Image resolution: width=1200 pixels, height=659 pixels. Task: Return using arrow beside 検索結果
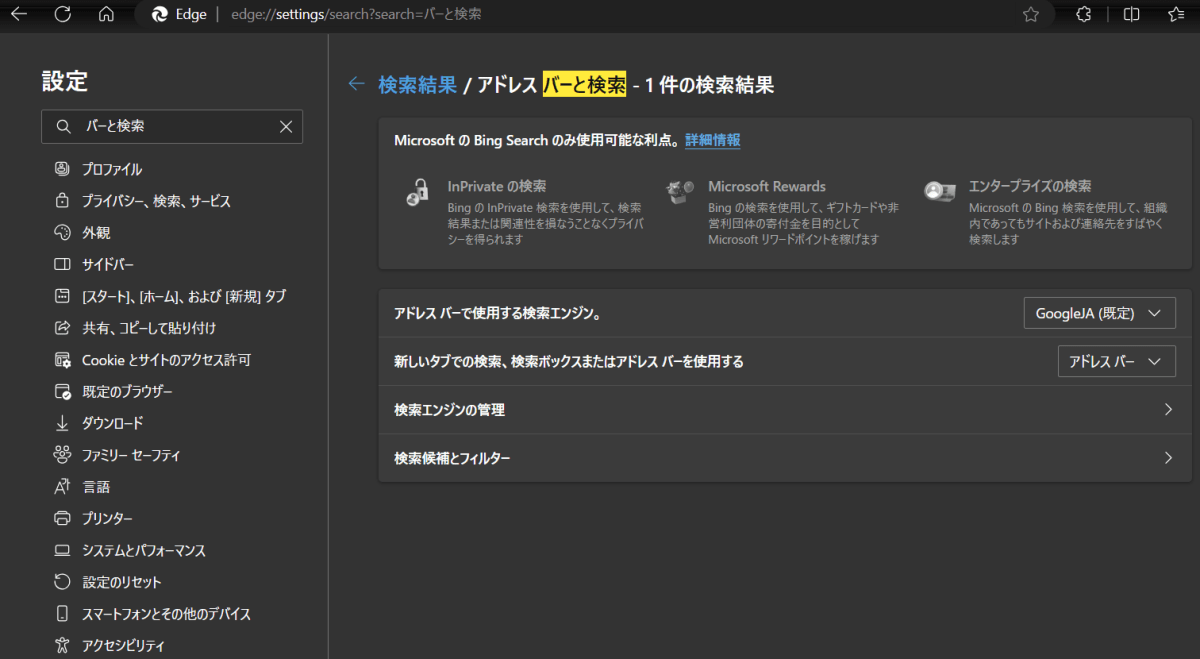coord(356,84)
